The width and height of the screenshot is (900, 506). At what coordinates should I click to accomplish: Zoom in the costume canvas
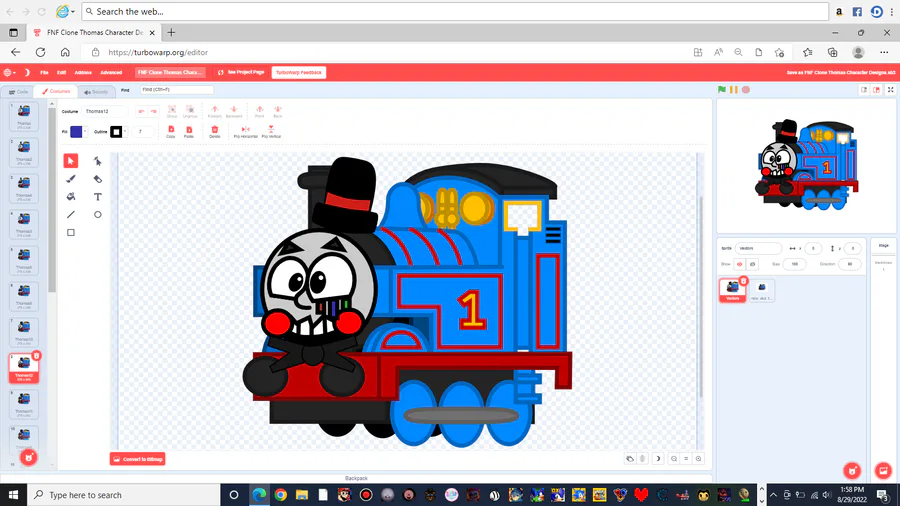(x=699, y=458)
